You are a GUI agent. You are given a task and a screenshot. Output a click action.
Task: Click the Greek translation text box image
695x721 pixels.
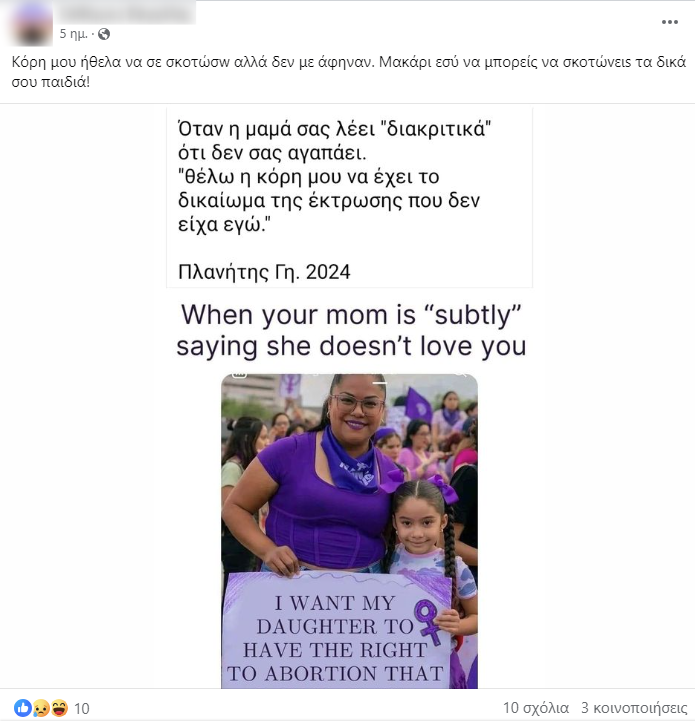click(349, 198)
